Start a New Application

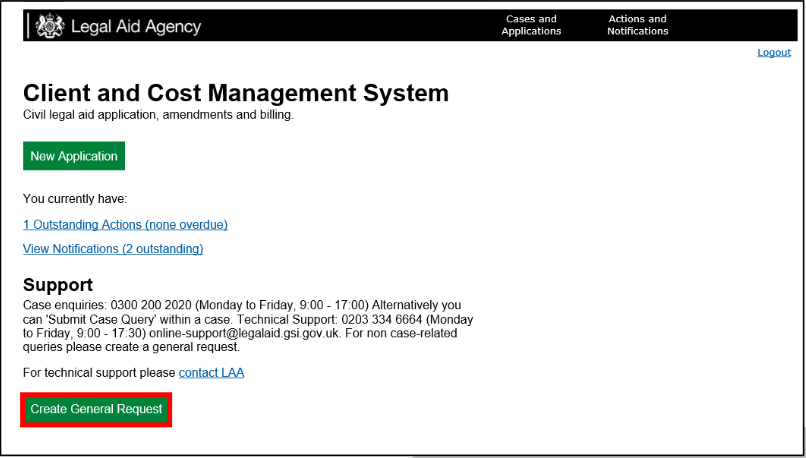pyautogui.click(x=74, y=156)
